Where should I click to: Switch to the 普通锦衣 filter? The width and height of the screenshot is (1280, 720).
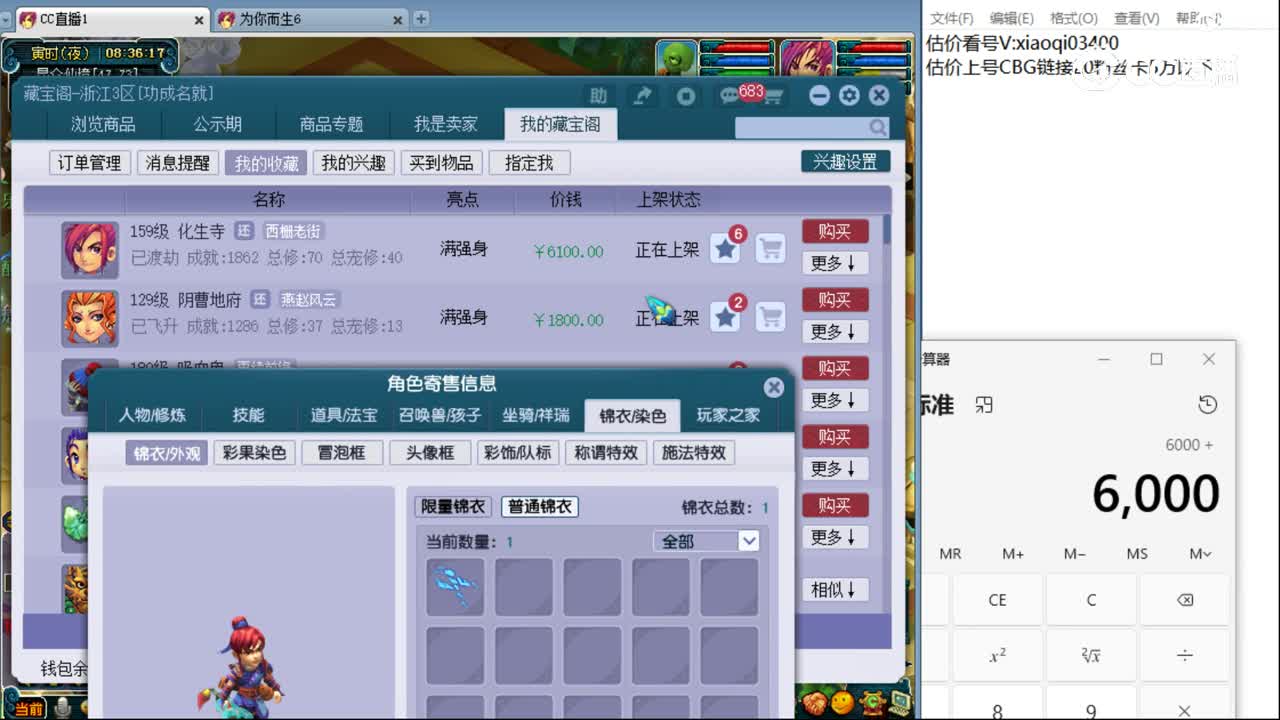pyautogui.click(x=540, y=507)
